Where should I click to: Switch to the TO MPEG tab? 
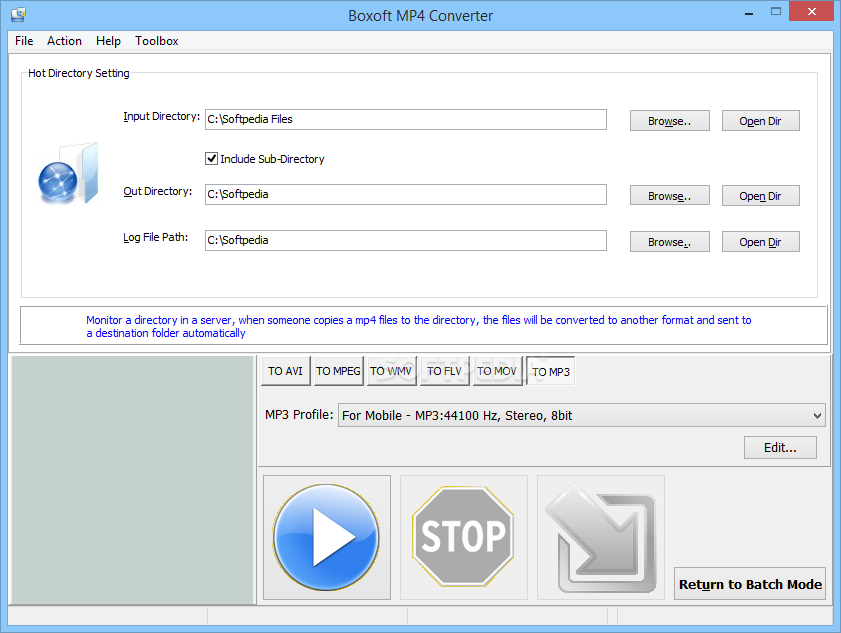[x=338, y=371]
